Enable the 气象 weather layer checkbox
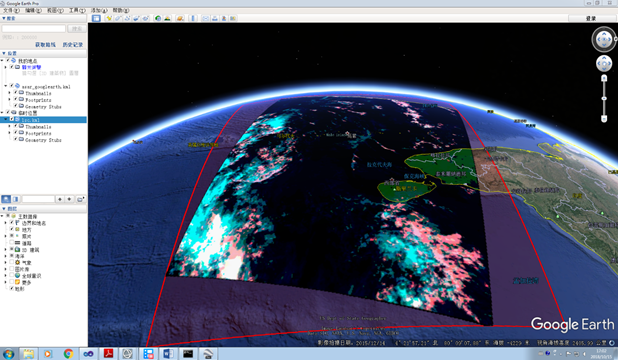 point(12,262)
